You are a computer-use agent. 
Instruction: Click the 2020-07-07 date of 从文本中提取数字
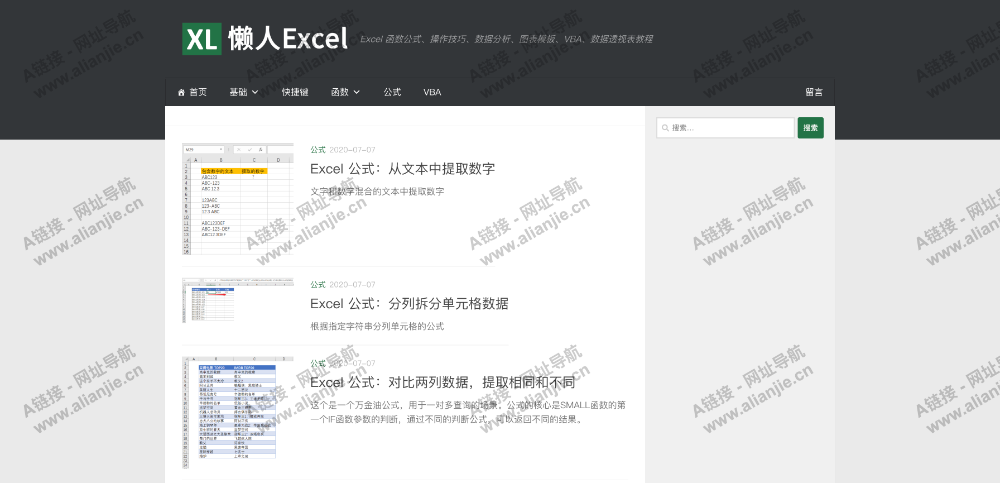(353, 150)
